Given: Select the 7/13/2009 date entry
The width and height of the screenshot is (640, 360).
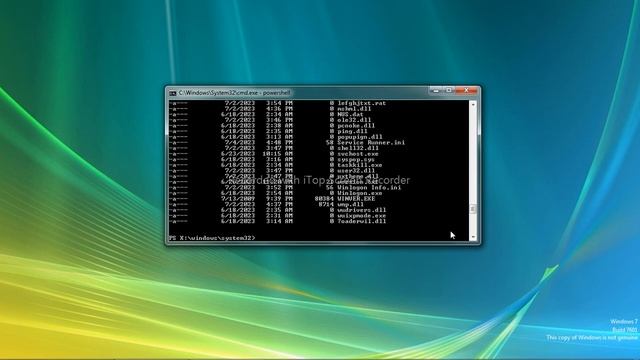Looking at the screenshot, I should tap(238, 199).
